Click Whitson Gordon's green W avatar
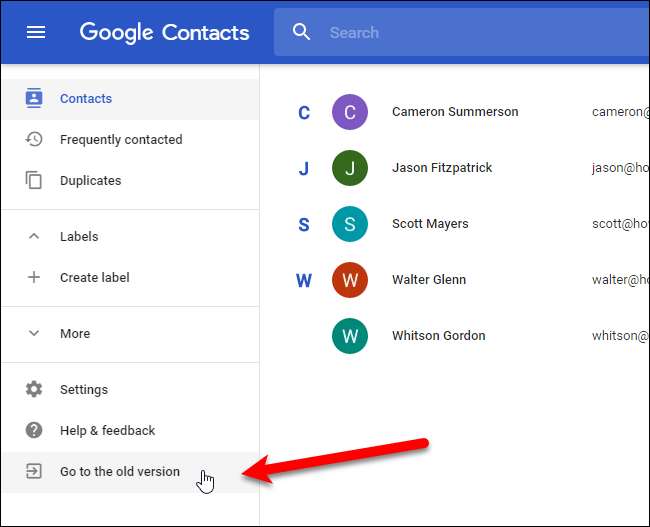 tap(350, 336)
